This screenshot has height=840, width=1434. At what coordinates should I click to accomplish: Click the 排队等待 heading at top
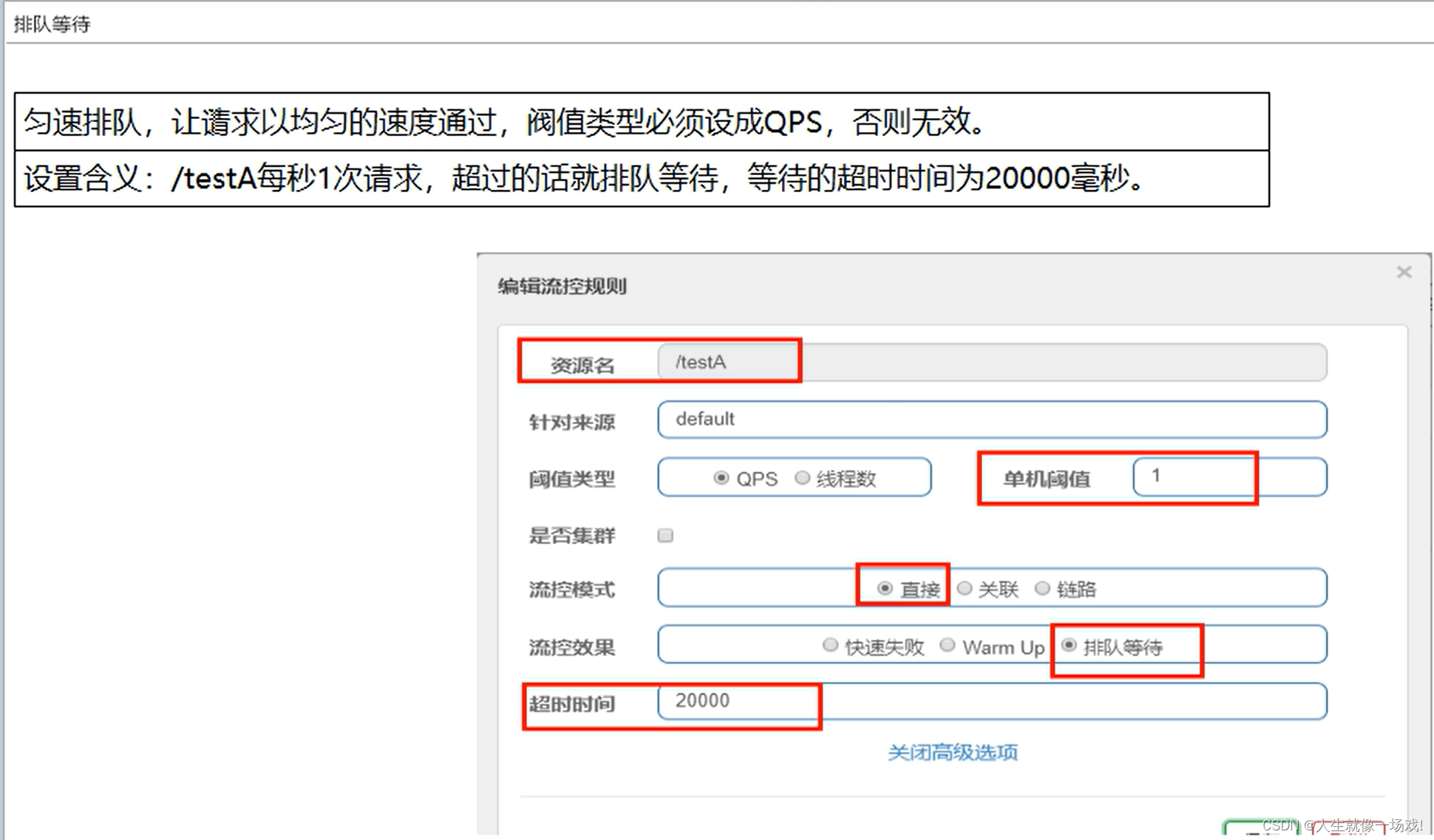coord(52,24)
